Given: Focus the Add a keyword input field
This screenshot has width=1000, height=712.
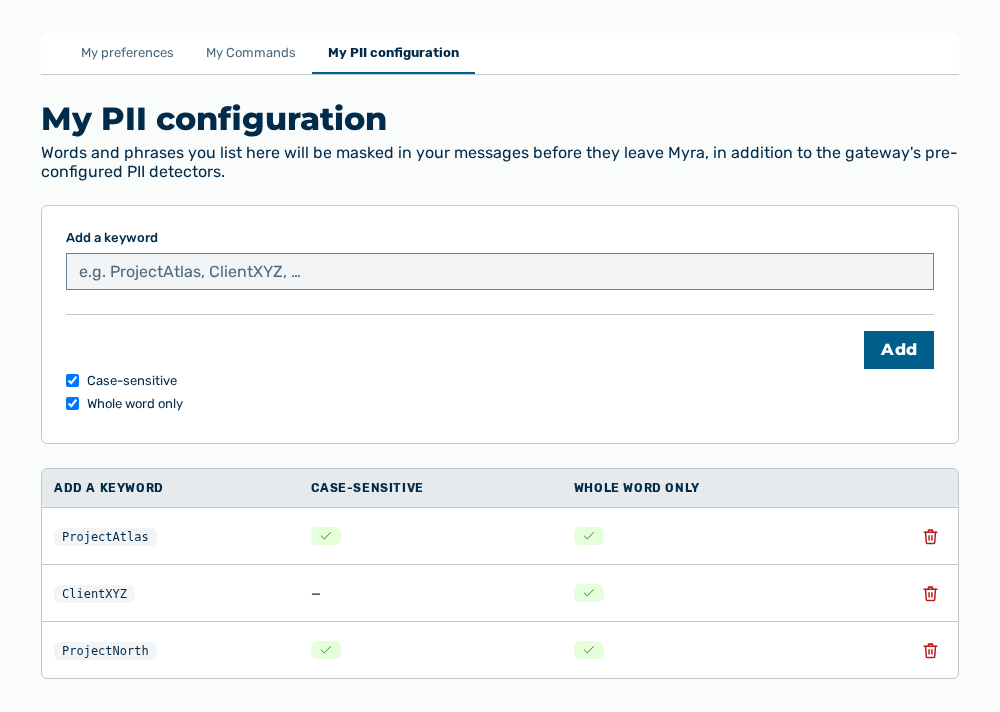Looking at the screenshot, I should tap(500, 272).
